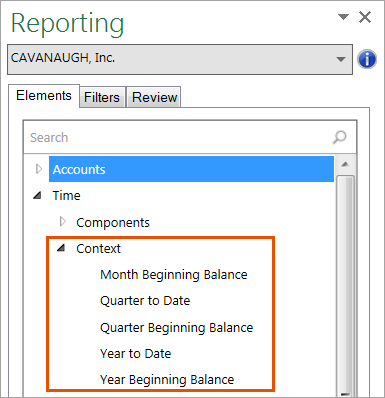
Task: Switch to the Elements tab
Action: click(44, 96)
